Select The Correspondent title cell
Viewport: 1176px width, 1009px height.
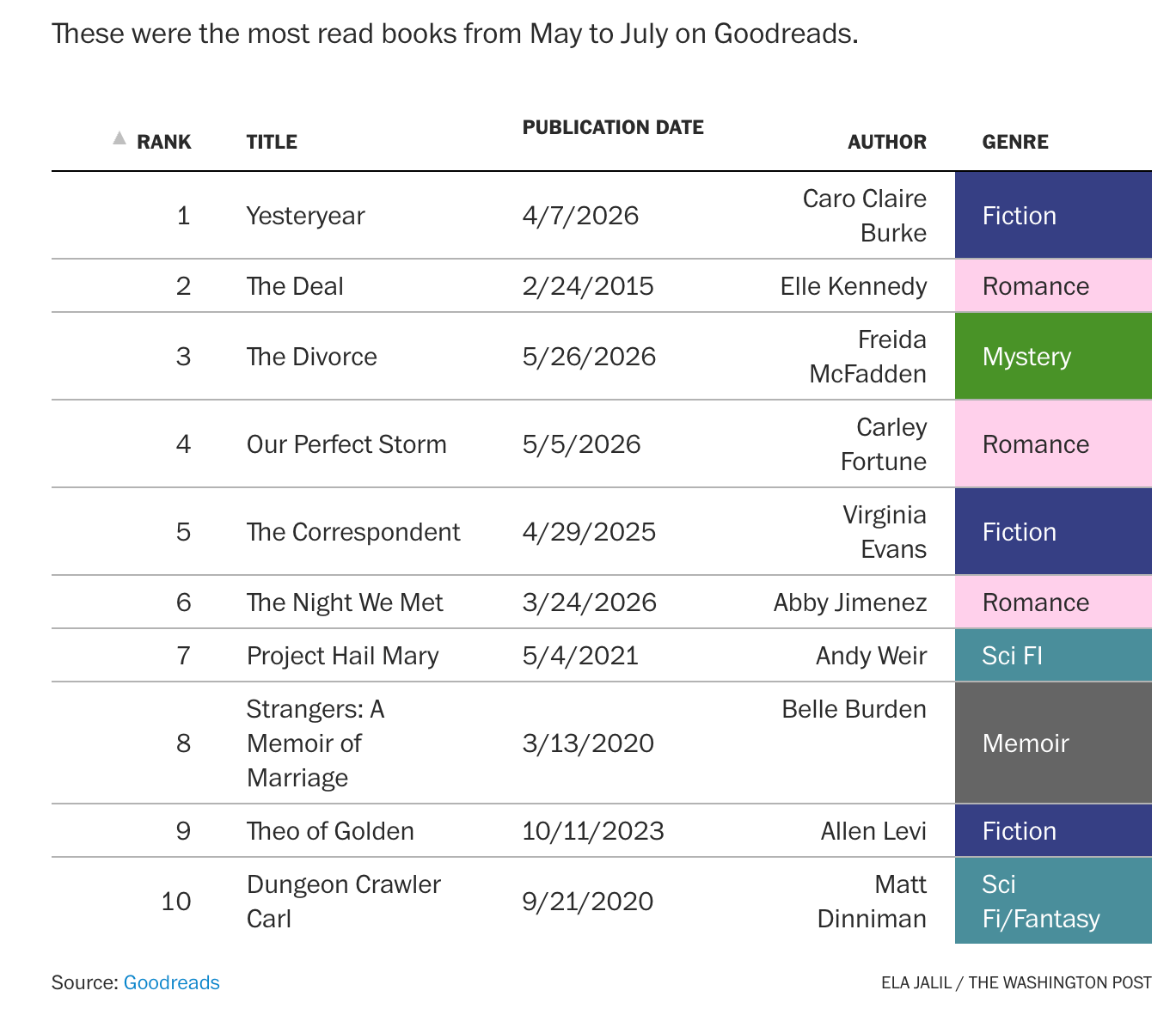(x=353, y=532)
